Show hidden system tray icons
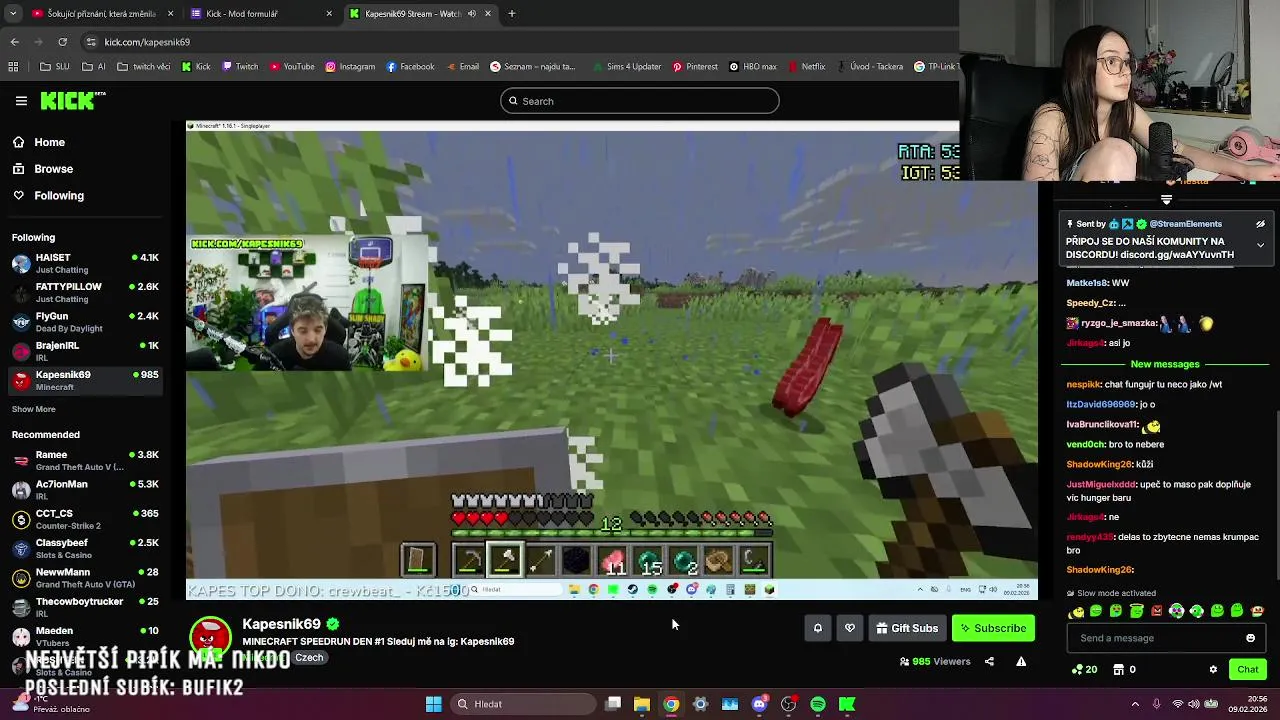Screen dimensions: 1280x720 (x=1135, y=704)
